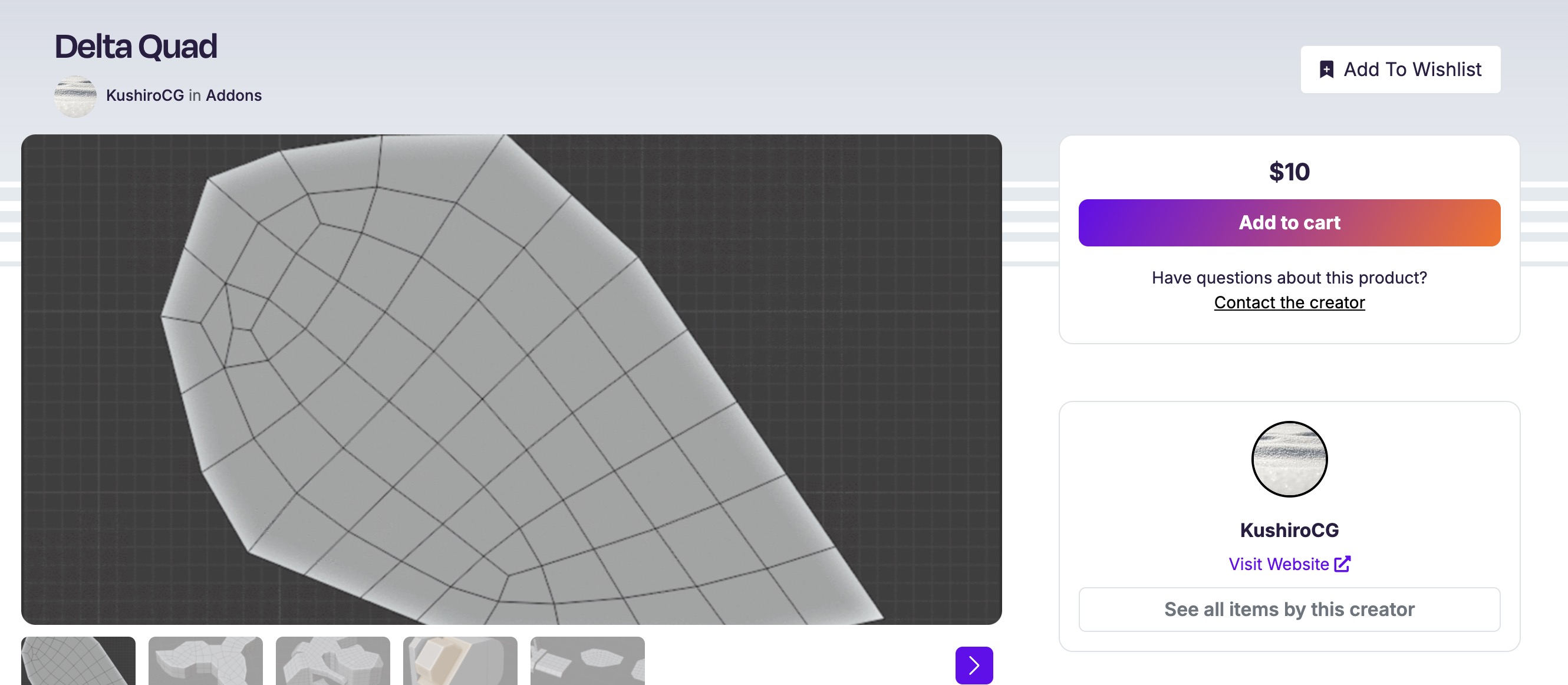Open the KushiroCG link under the title

pos(145,95)
